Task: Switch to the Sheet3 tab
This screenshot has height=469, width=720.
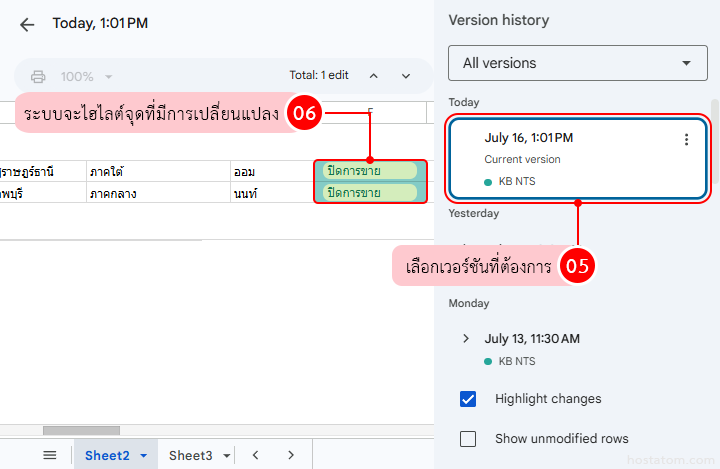Action: (191, 455)
